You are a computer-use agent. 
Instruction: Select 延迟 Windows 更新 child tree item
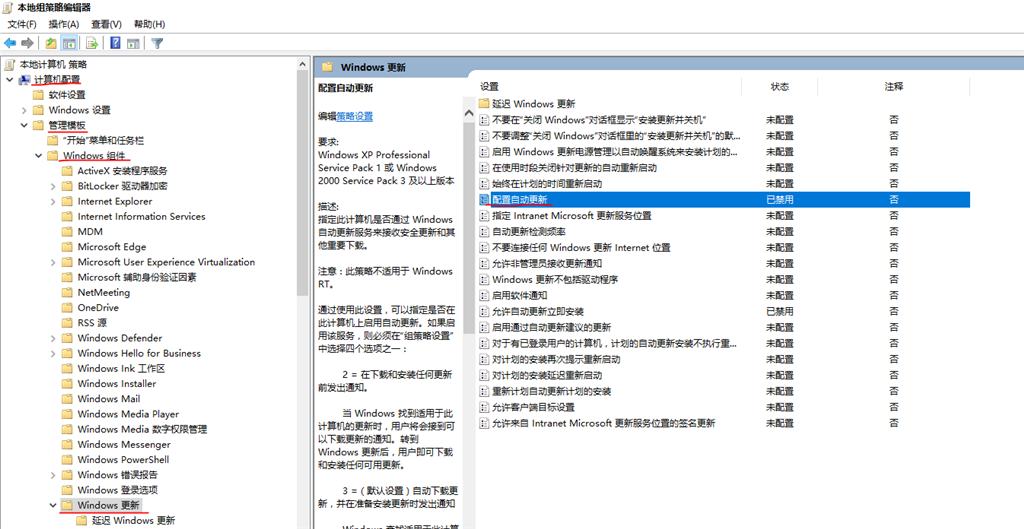point(133,521)
